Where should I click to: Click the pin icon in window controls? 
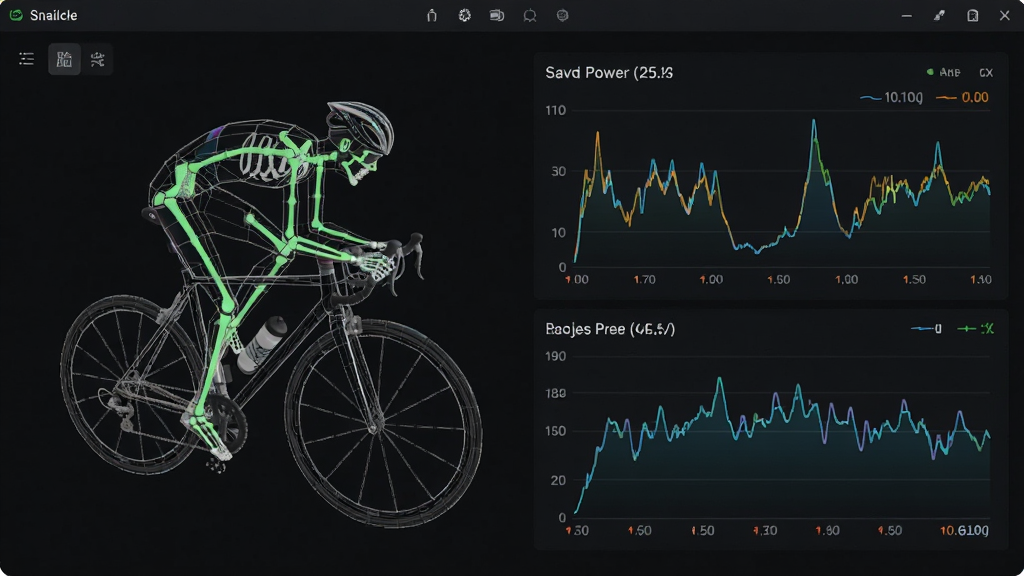[x=939, y=15]
